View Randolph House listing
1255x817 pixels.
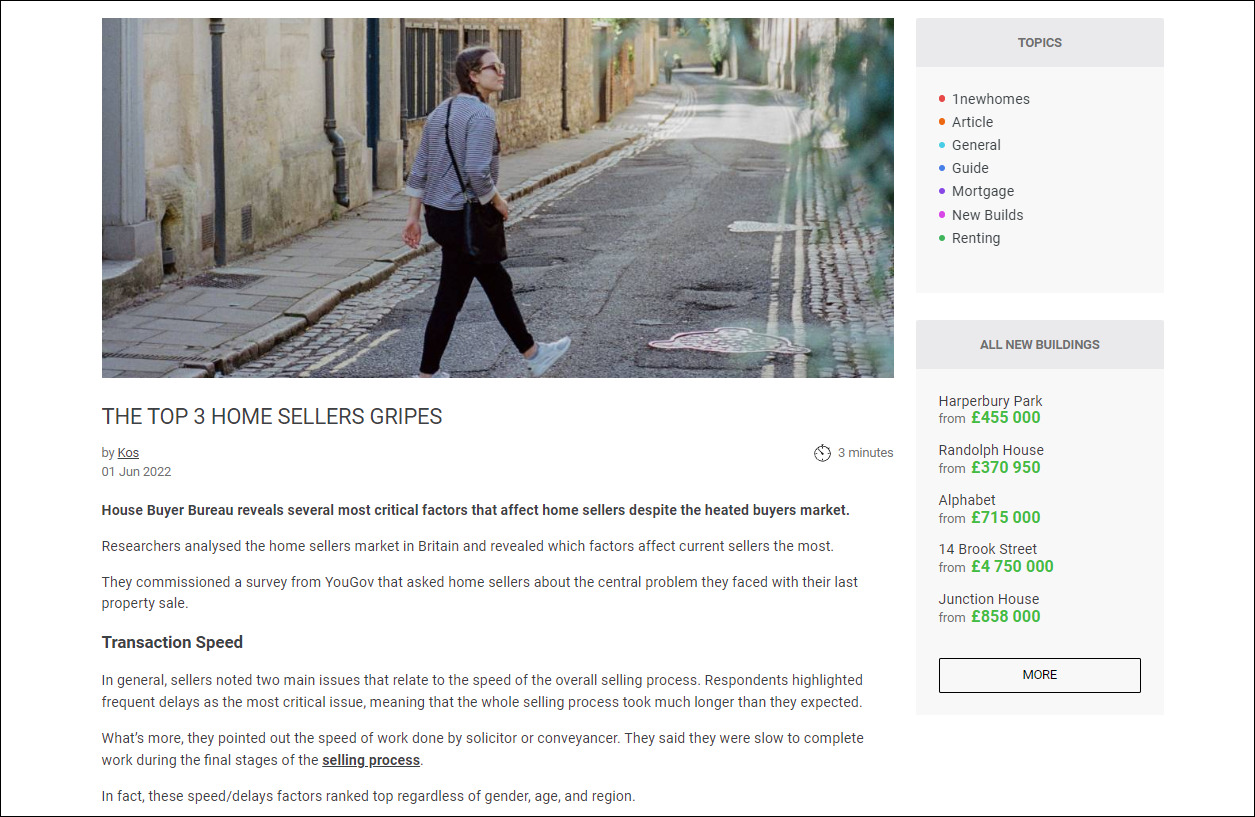click(x=991, y=450)
